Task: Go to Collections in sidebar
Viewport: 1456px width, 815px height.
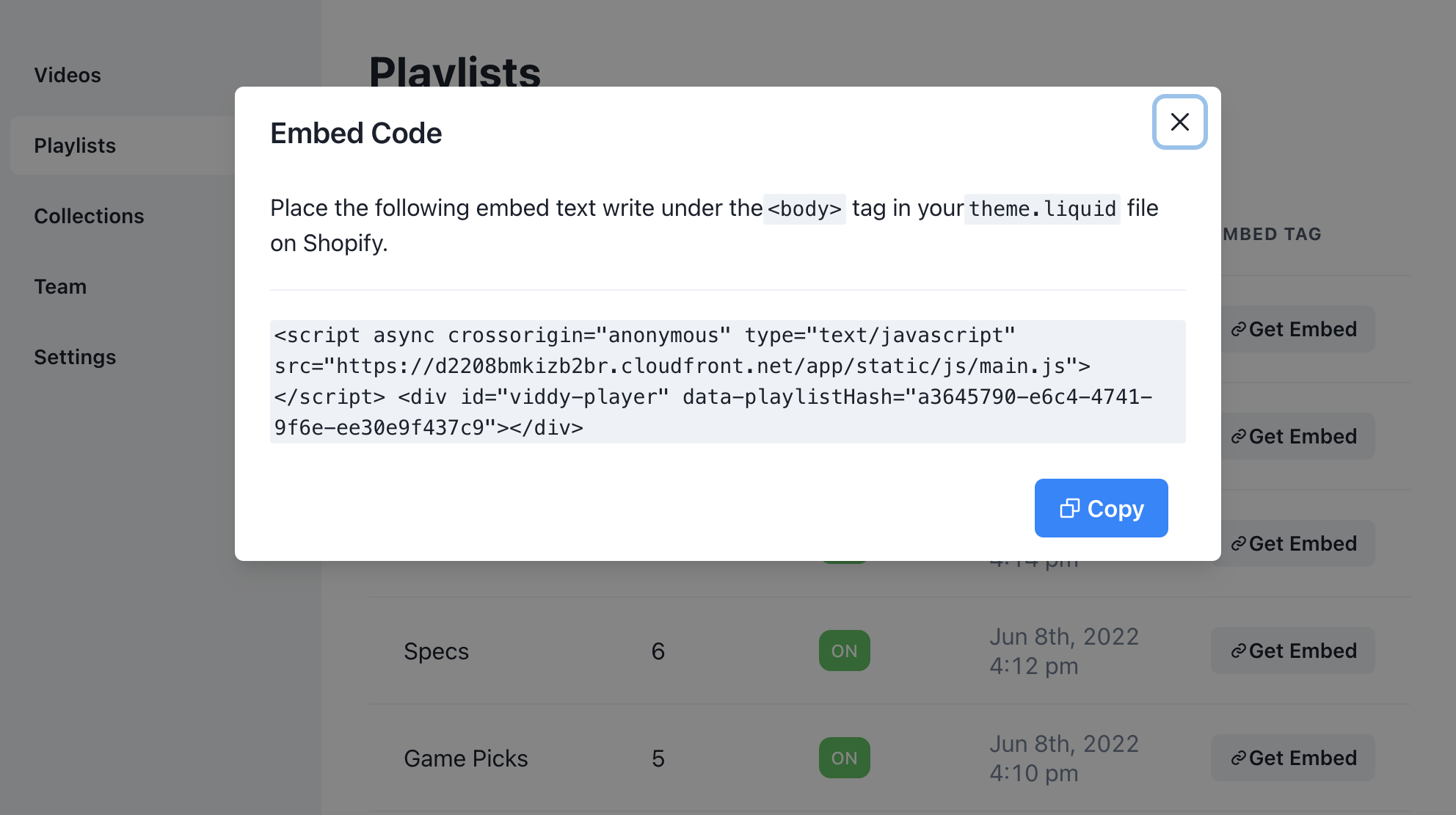Action: (89, 216)
